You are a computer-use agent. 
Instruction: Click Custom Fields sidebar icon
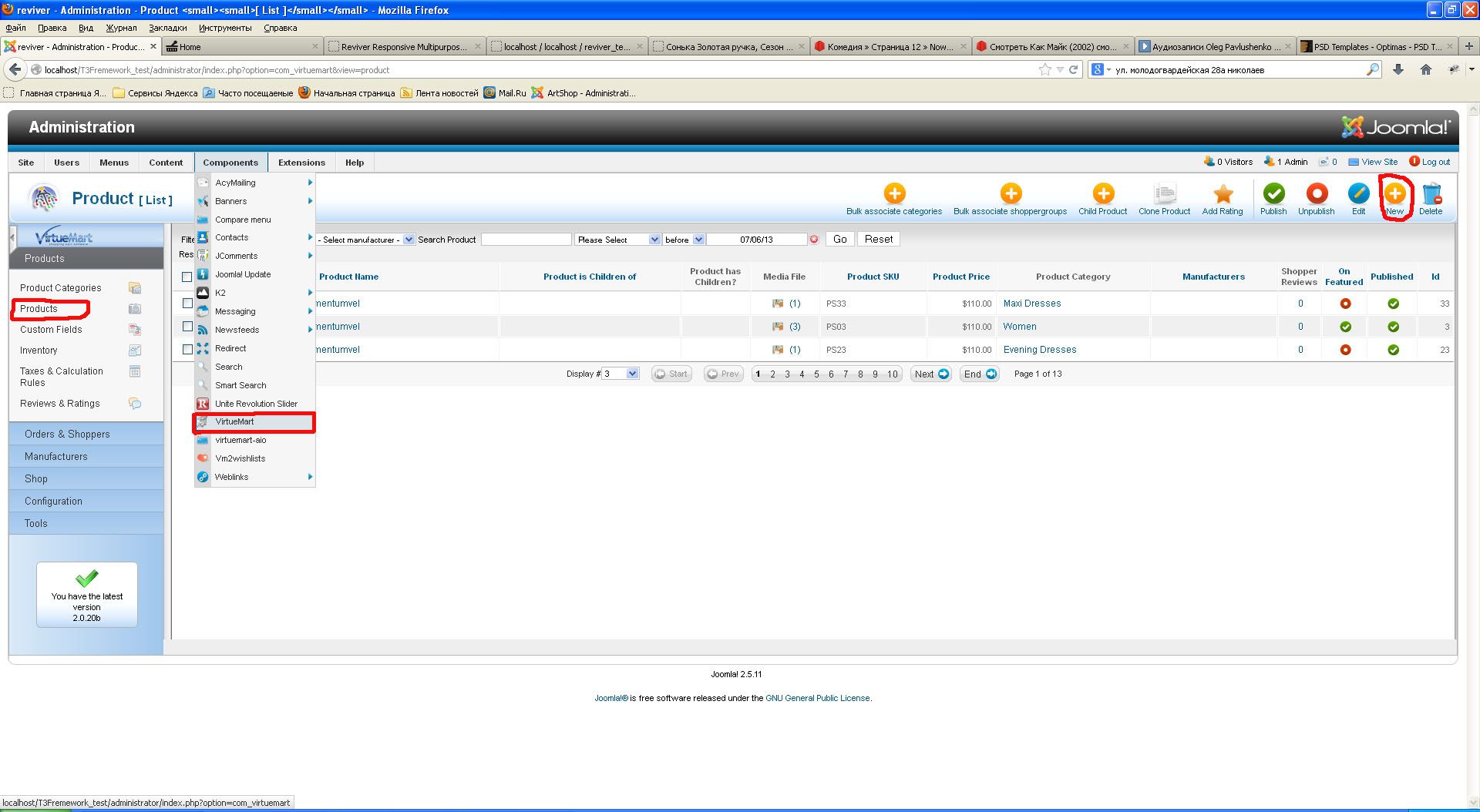click(135, 330)
